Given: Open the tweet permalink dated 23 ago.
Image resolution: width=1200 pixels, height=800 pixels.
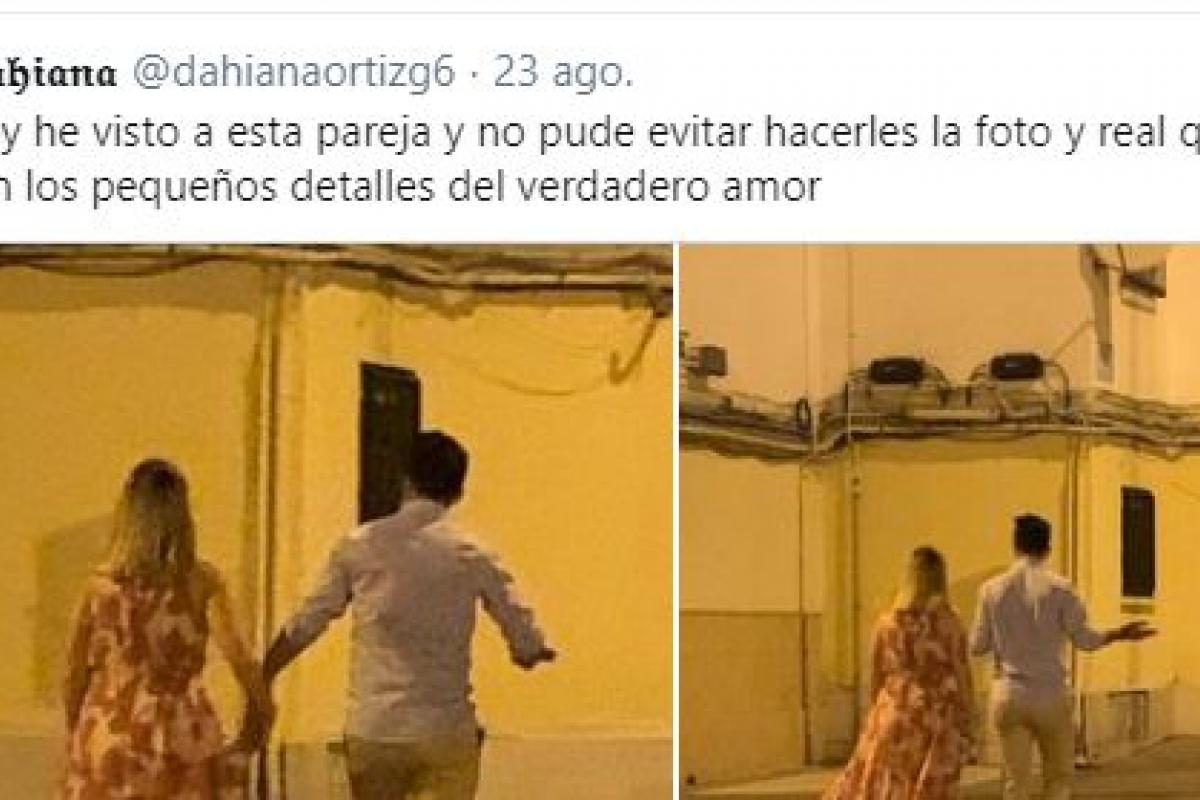Looking at the screenshot, I should (x=563, y=73).
